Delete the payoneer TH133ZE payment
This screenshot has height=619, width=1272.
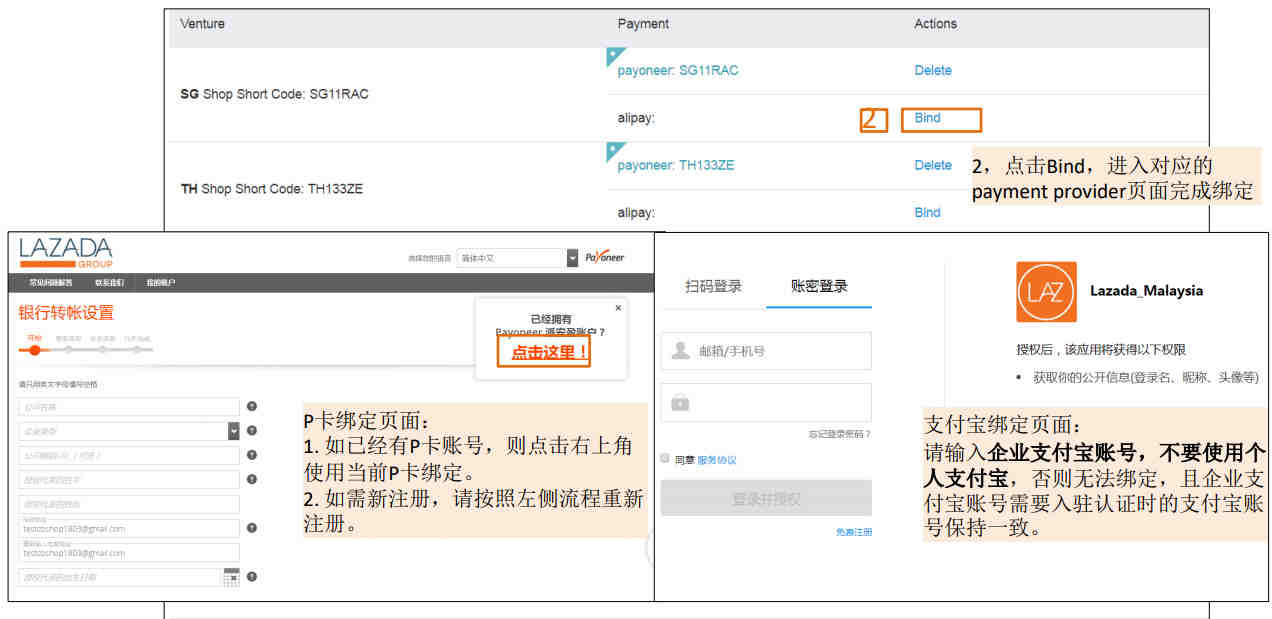(x=933, y=165)
